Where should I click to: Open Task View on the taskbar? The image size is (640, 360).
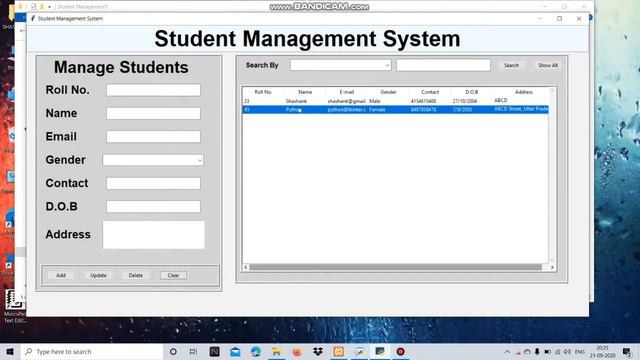(193, 351)
